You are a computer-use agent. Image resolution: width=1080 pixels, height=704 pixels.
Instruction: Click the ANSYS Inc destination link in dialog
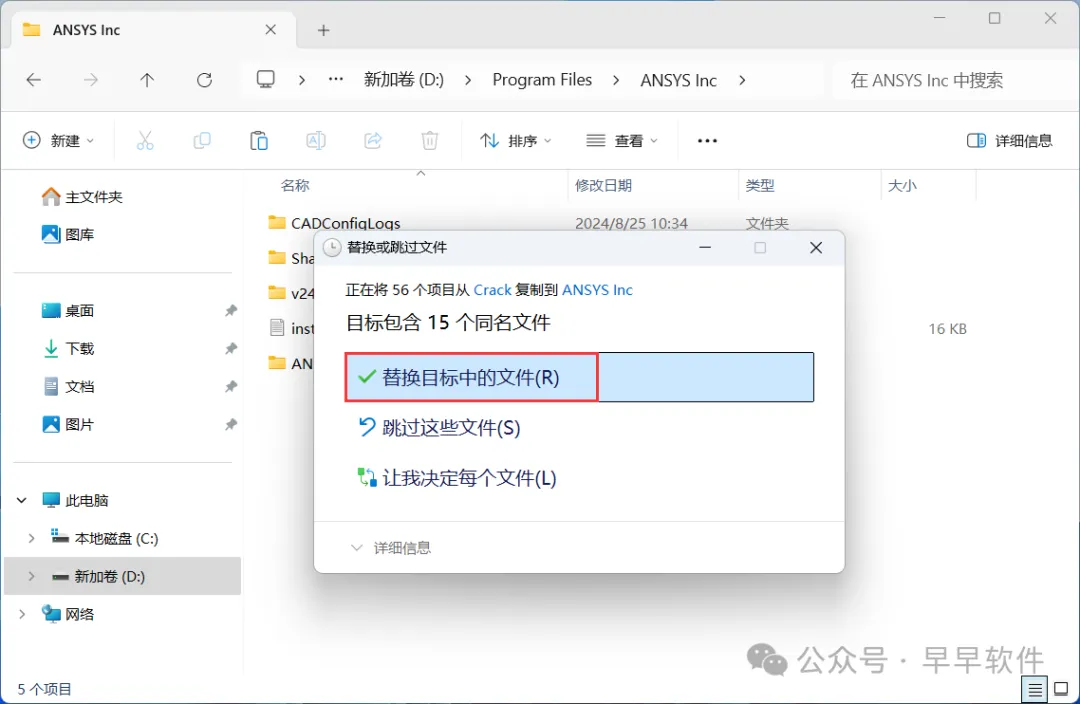tap(597, 290)
